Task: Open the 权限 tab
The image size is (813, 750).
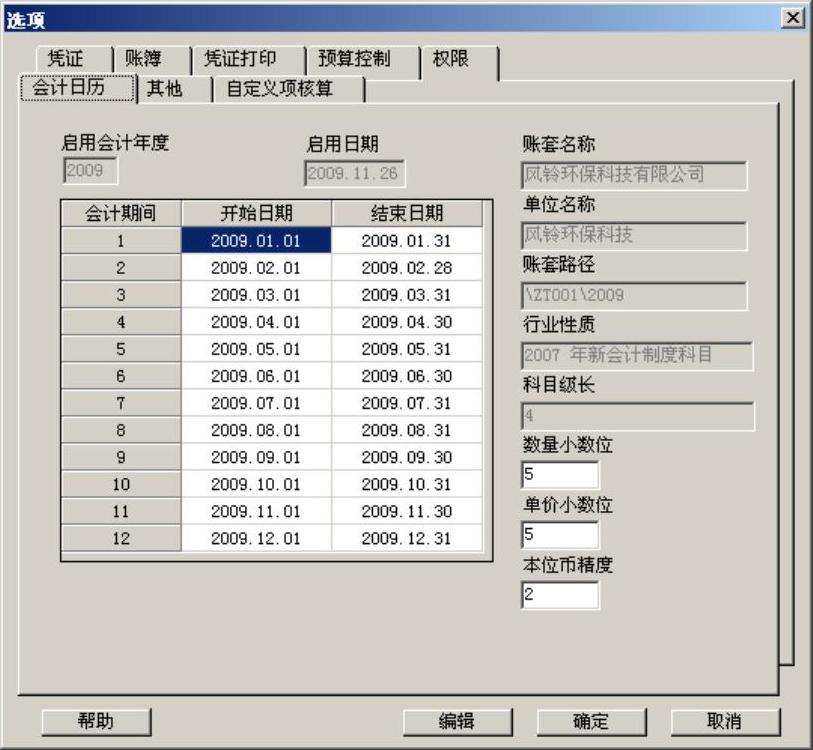Action: coord(459,61)
